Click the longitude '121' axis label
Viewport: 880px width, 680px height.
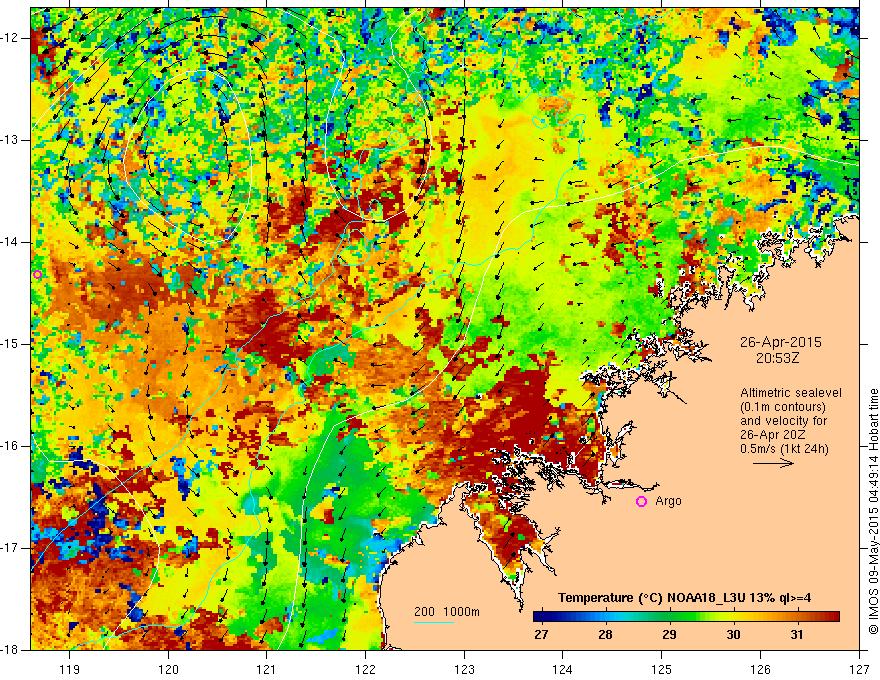(x=267, y=669)
